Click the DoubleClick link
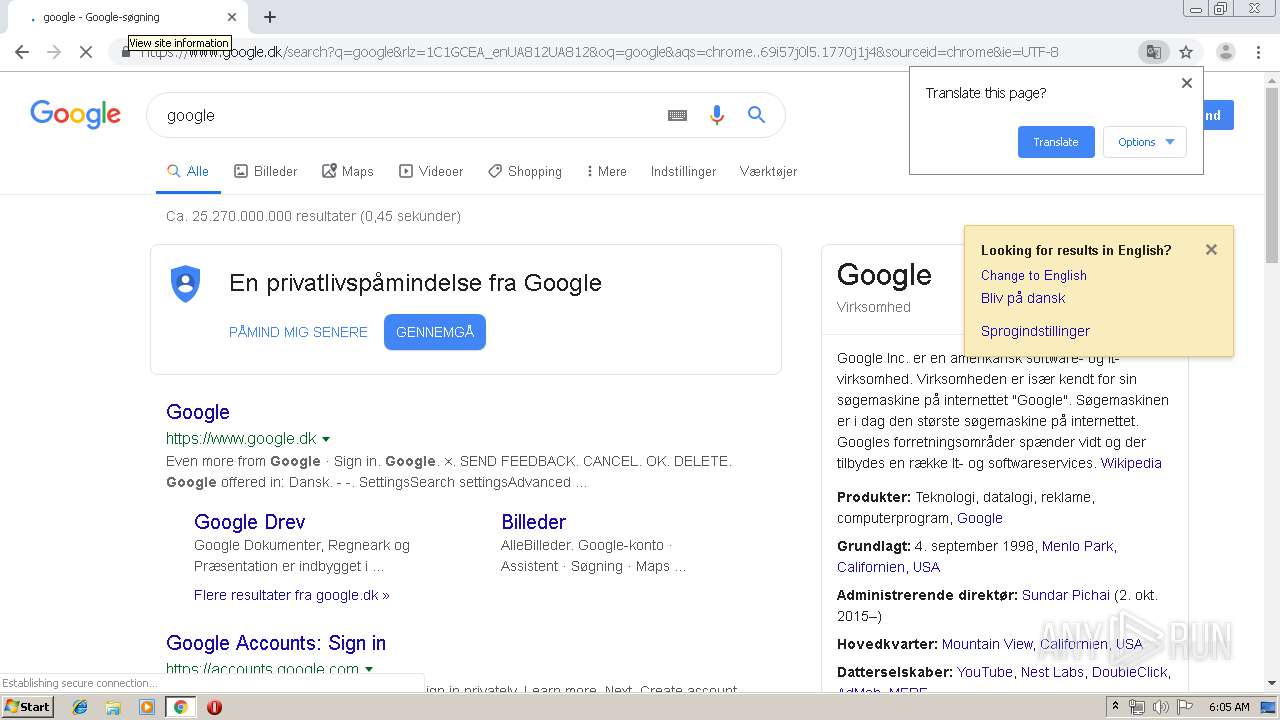 pyautogui.click(x=1130, y=672)
